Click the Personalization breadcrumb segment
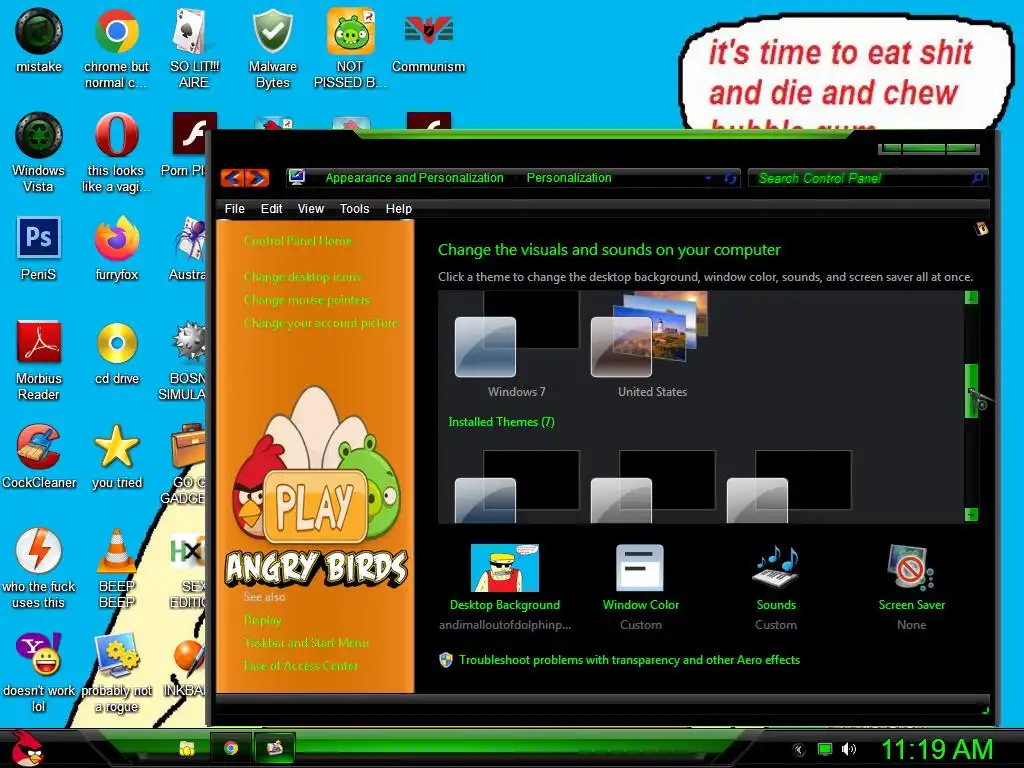This screenshot has height=768, width=1024. [569, 178]
